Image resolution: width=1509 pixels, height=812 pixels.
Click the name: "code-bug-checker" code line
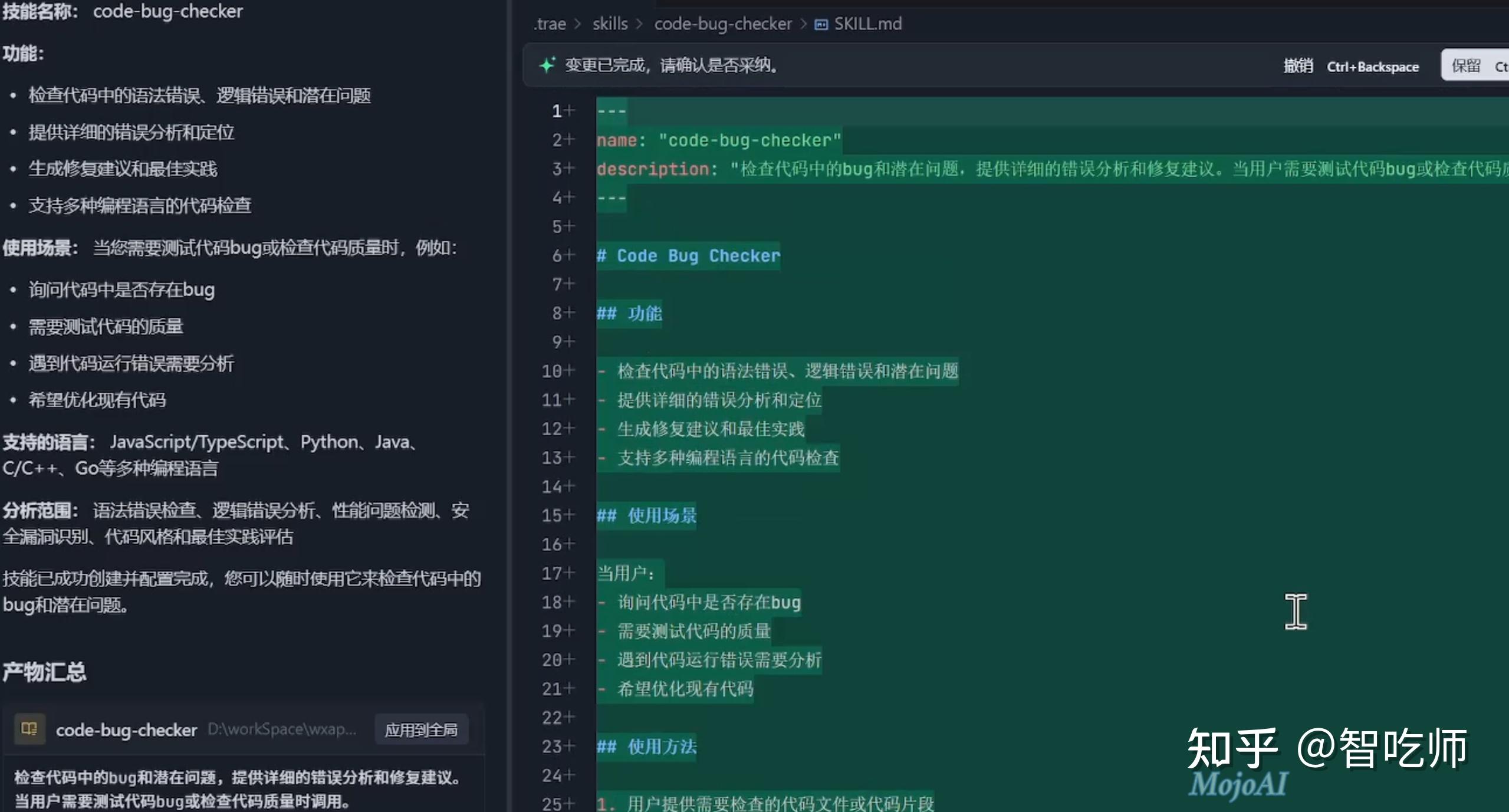(x=719, y=140)
